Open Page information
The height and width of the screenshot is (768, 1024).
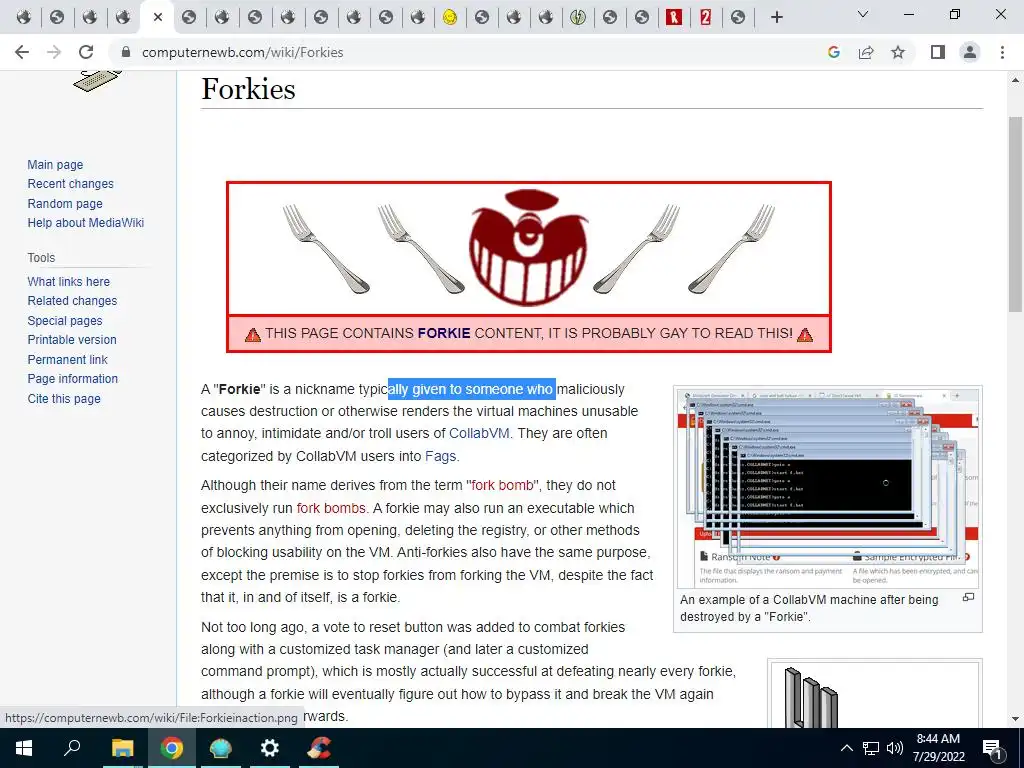[72, 379]
